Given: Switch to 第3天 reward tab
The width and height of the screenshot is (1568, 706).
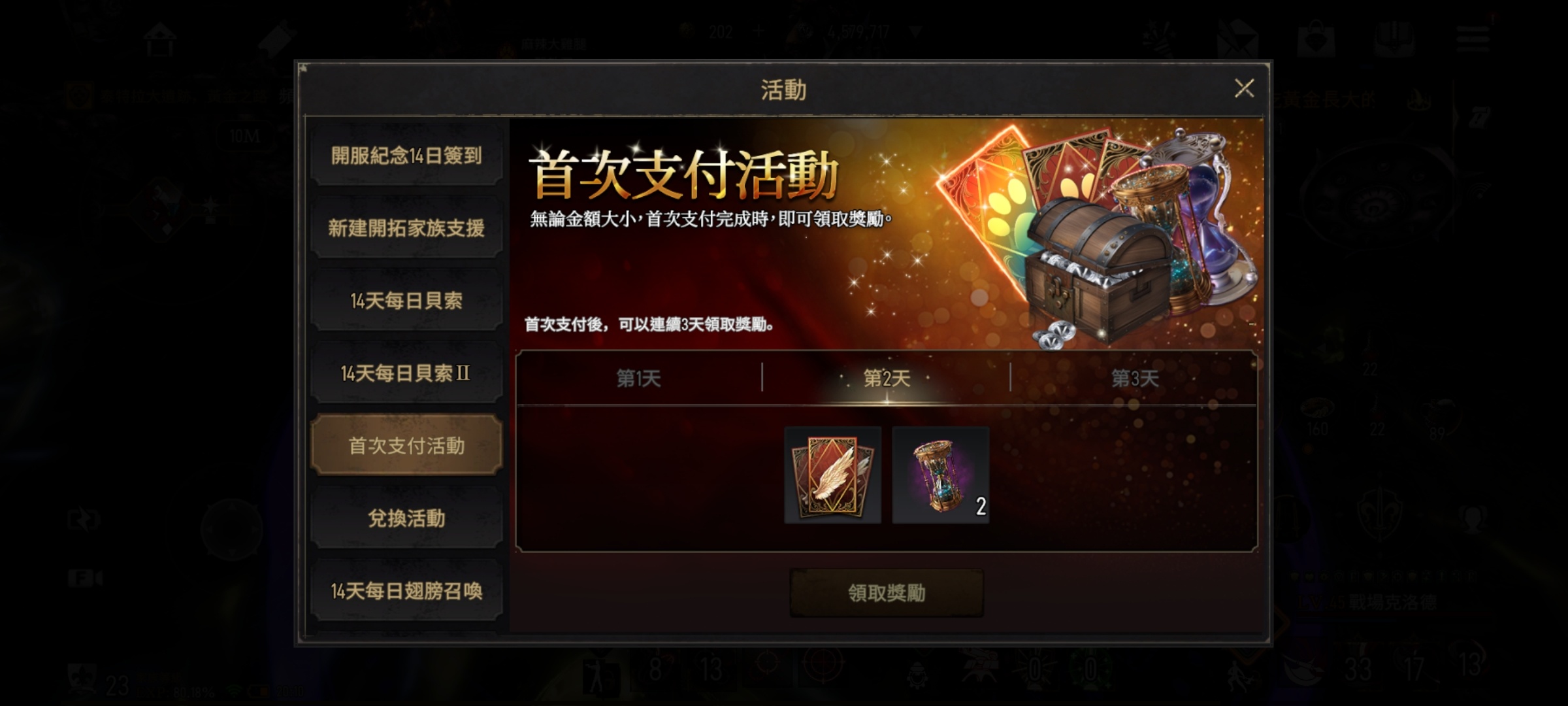Looking at the screenshot, I should tap(1135, 378).
